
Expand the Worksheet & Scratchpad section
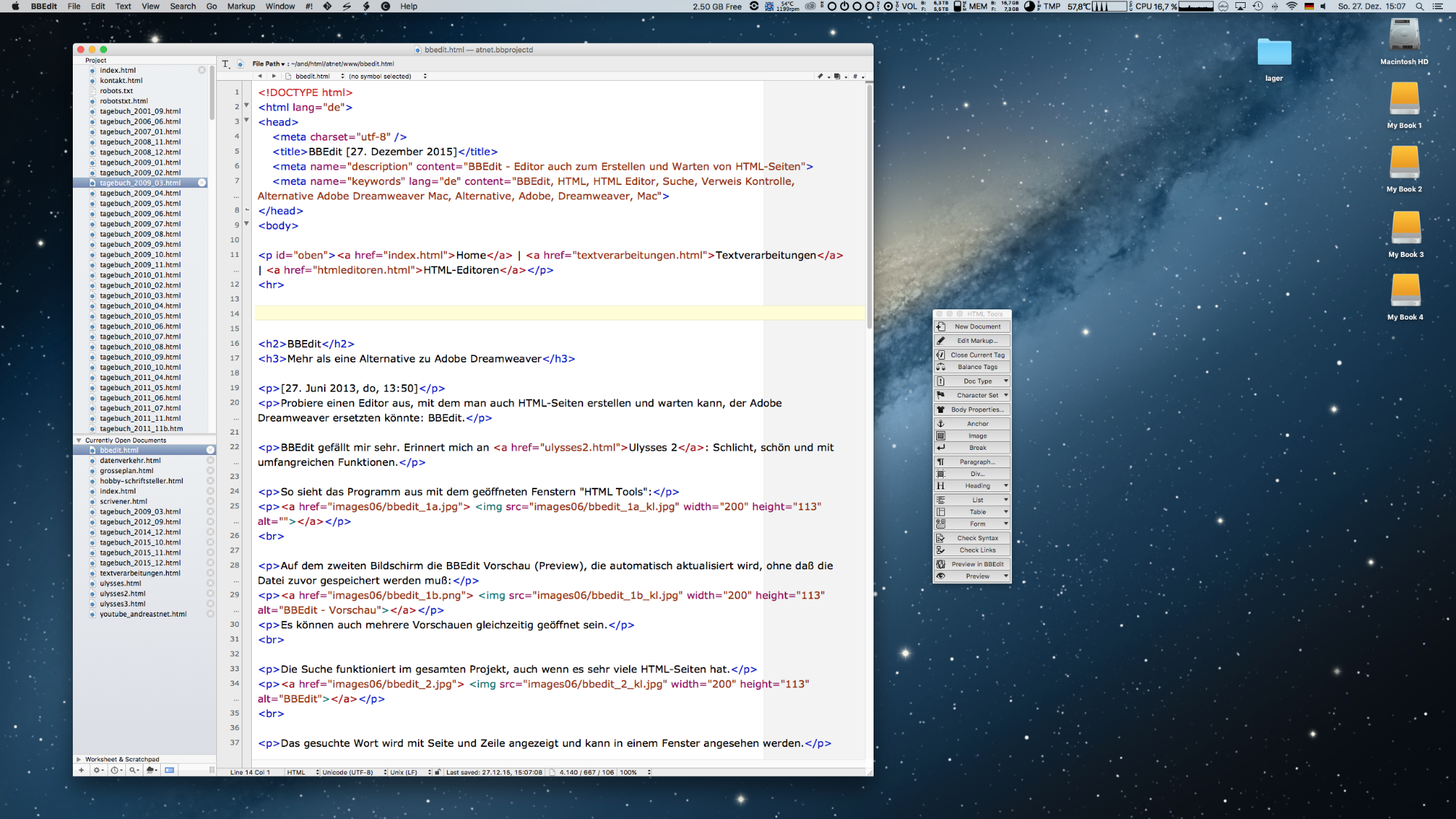click(79, 759)
